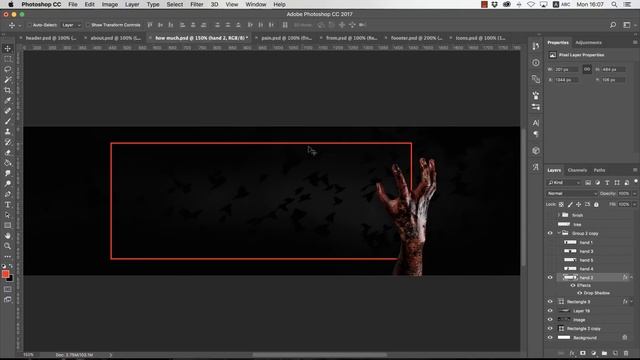The width and height of the screenshot is (640, 360).
Task: Select the Magic Wand tool
Action: (8, 80)
